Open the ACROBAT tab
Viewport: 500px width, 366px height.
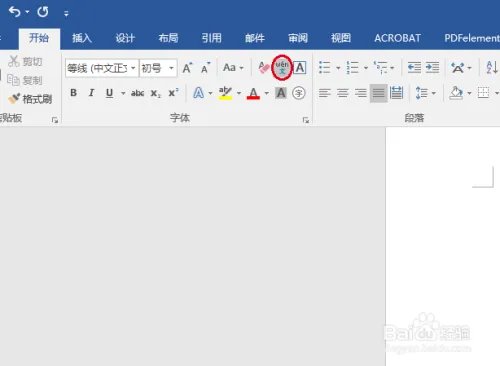[x=397, y=38]
